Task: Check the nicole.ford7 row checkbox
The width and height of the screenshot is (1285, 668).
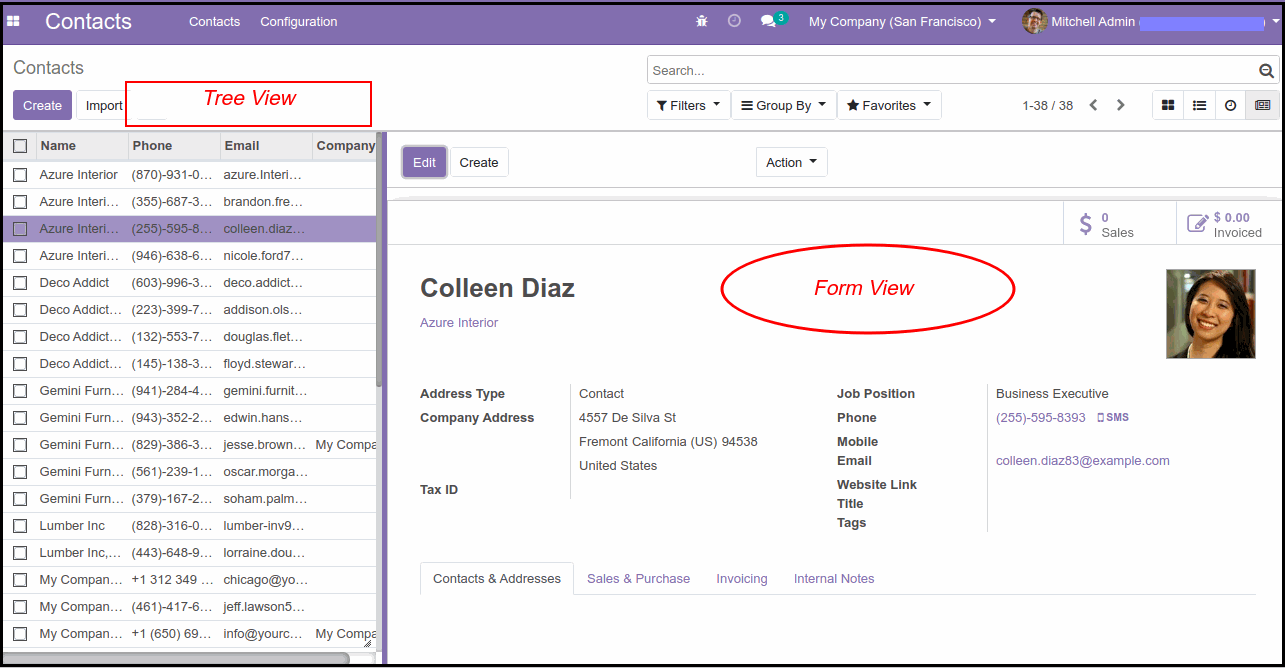Action: (x=20, y=256)
